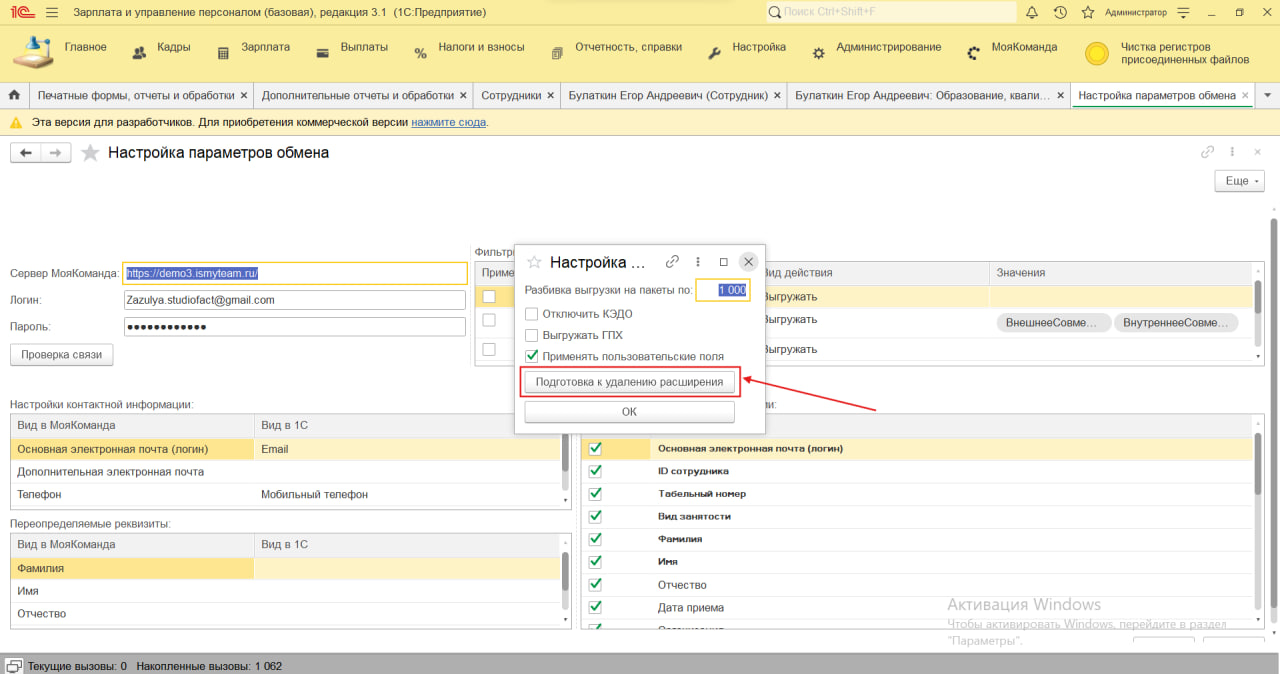Click the back navigation arrow
This screenshot has width=1280, height=674.
pos(26,153)
